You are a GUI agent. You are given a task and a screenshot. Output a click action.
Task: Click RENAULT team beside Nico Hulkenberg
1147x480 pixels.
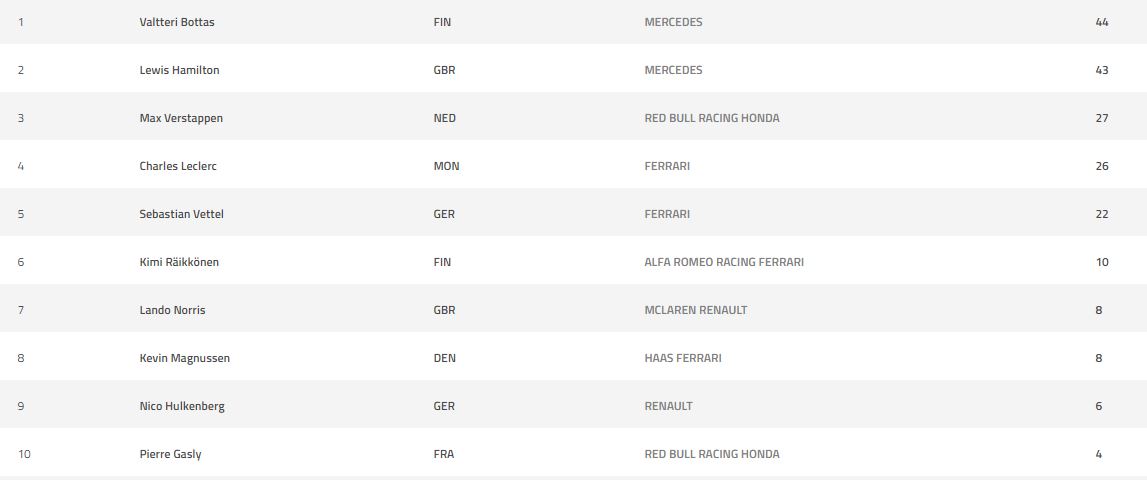click(x=668, y=406)
